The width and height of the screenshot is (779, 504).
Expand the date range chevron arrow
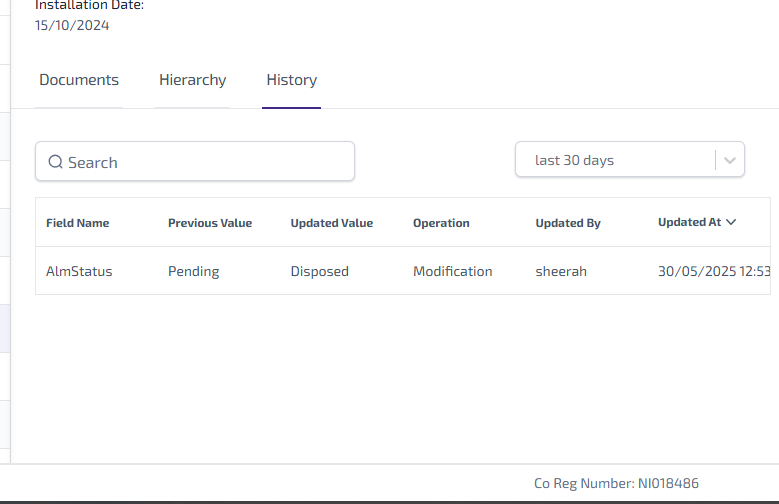(x=730, y=160)
